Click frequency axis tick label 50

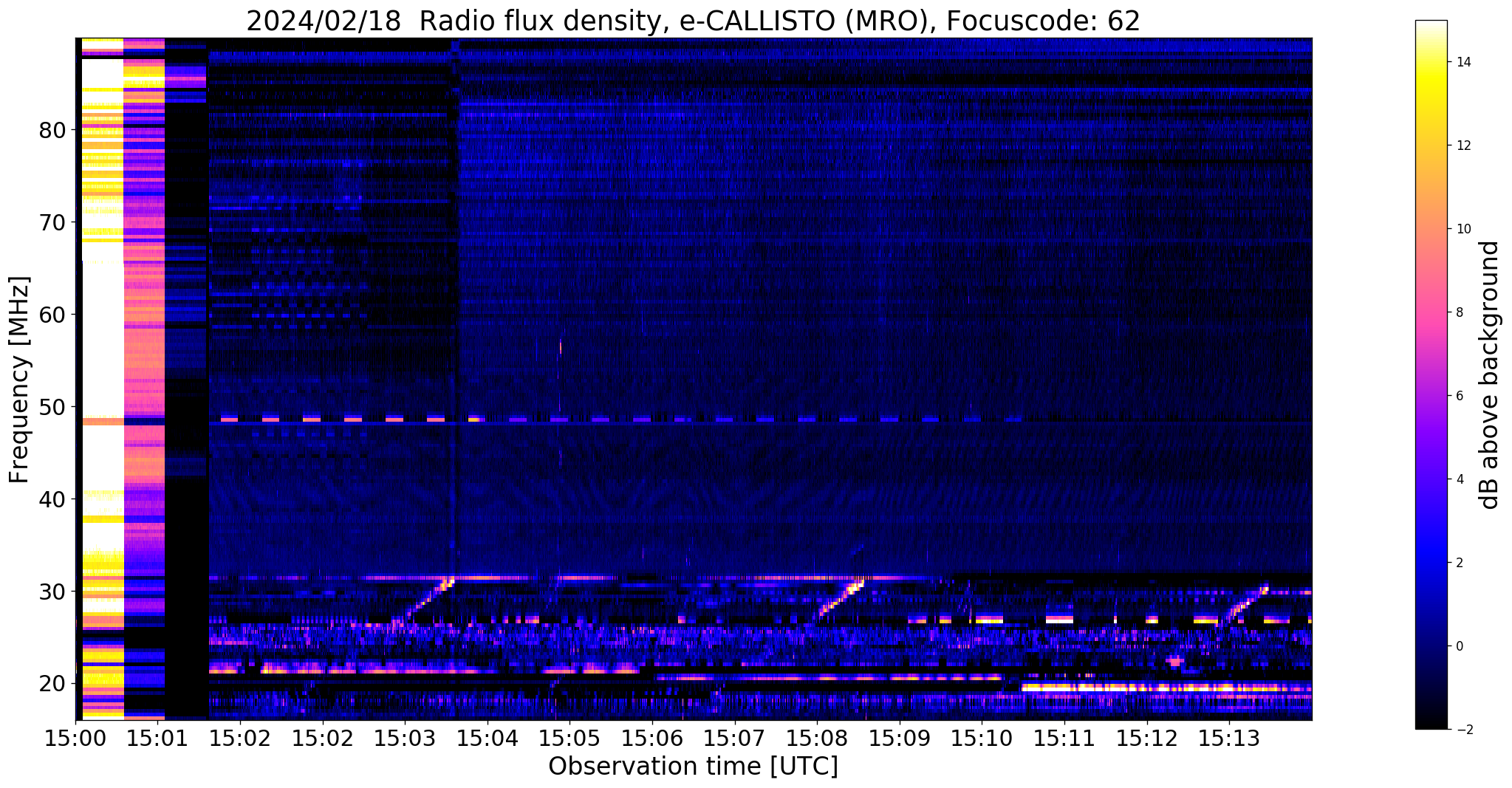[x=53, y=407]
